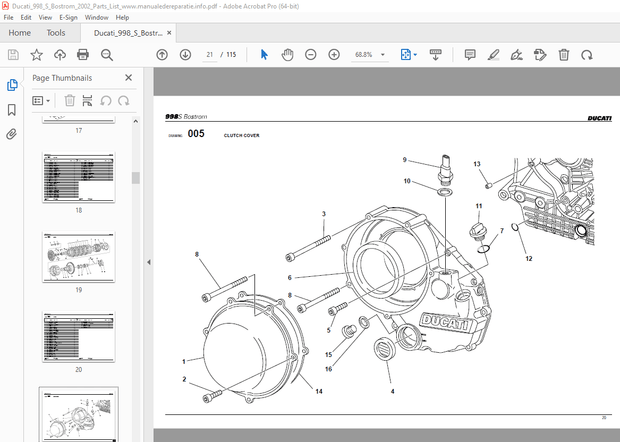The height and width of the screenshot is (442, 620).
Task: Open the View menu
Action: click(45, 17)
